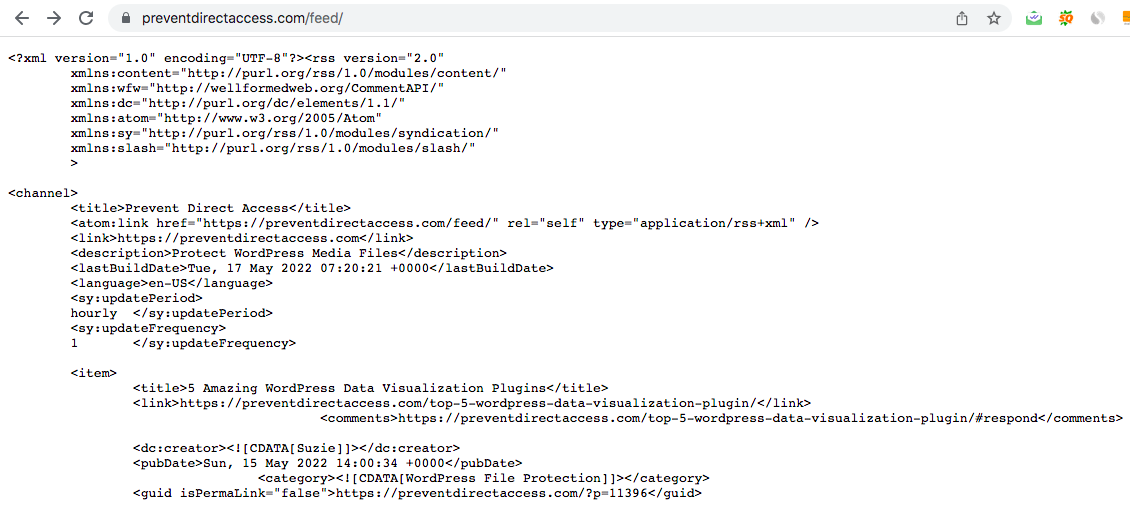Open the orange SQ extension

tap(1066, 19)
